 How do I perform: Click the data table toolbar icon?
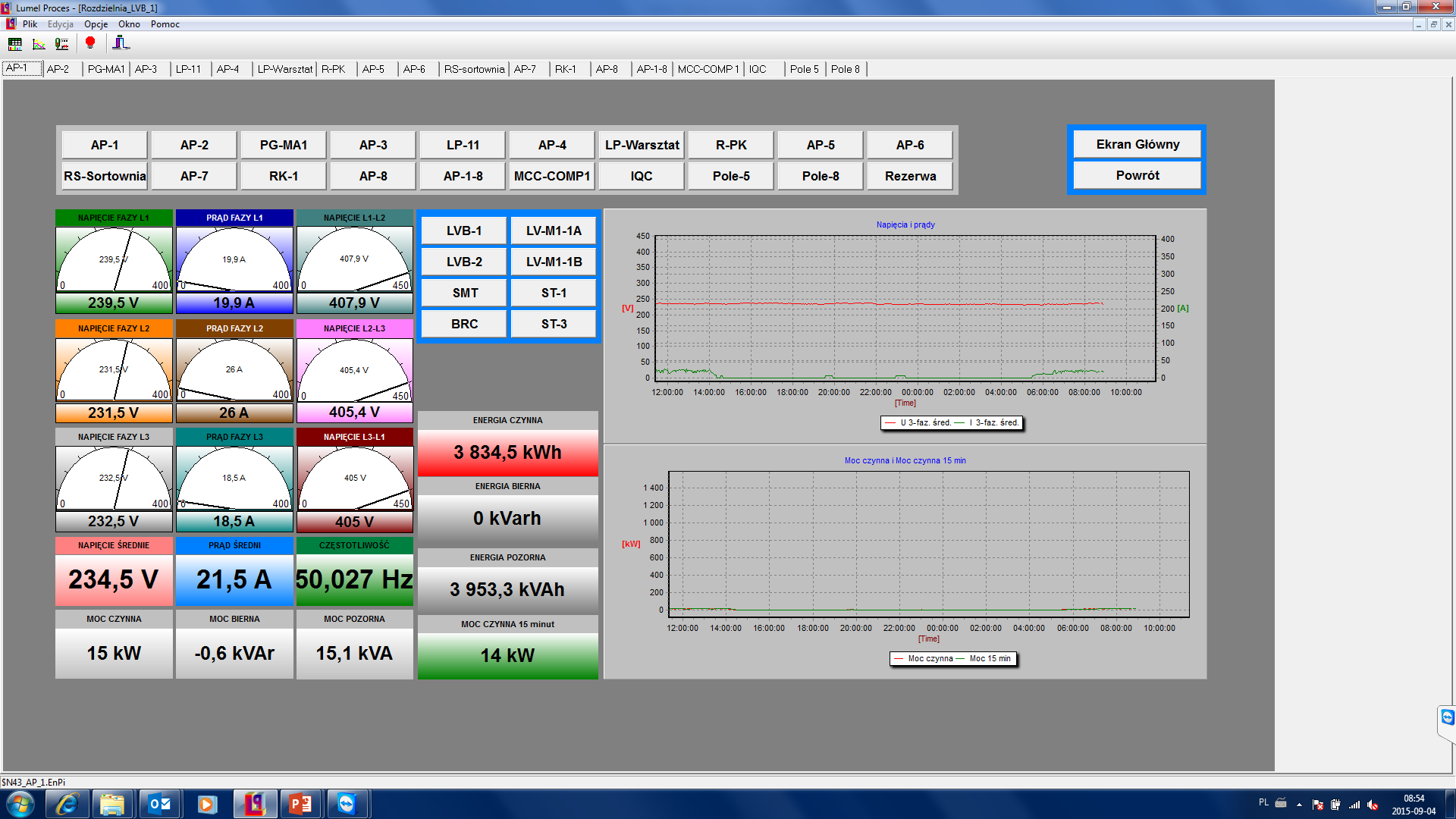pos(15,44)
